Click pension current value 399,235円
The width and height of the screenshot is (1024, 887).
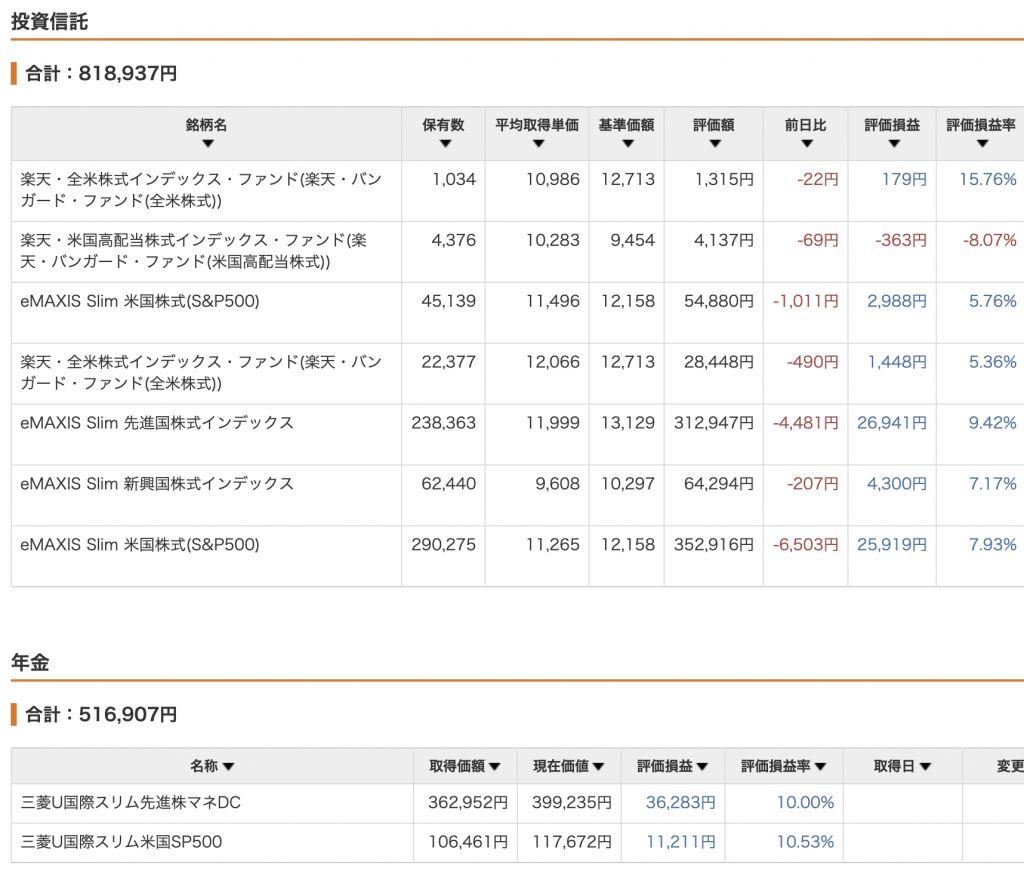572,802
